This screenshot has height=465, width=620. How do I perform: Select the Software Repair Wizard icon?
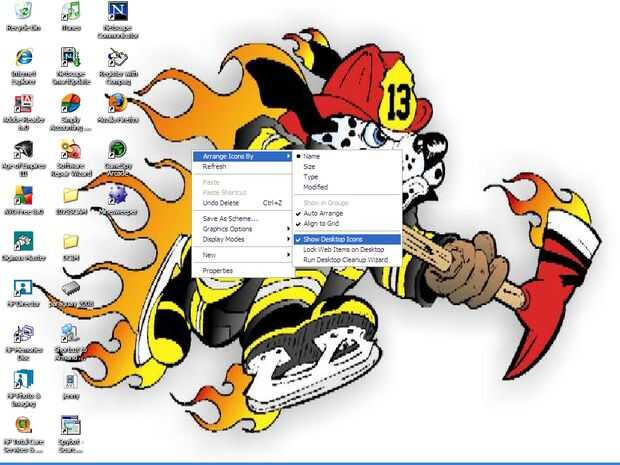71,149
